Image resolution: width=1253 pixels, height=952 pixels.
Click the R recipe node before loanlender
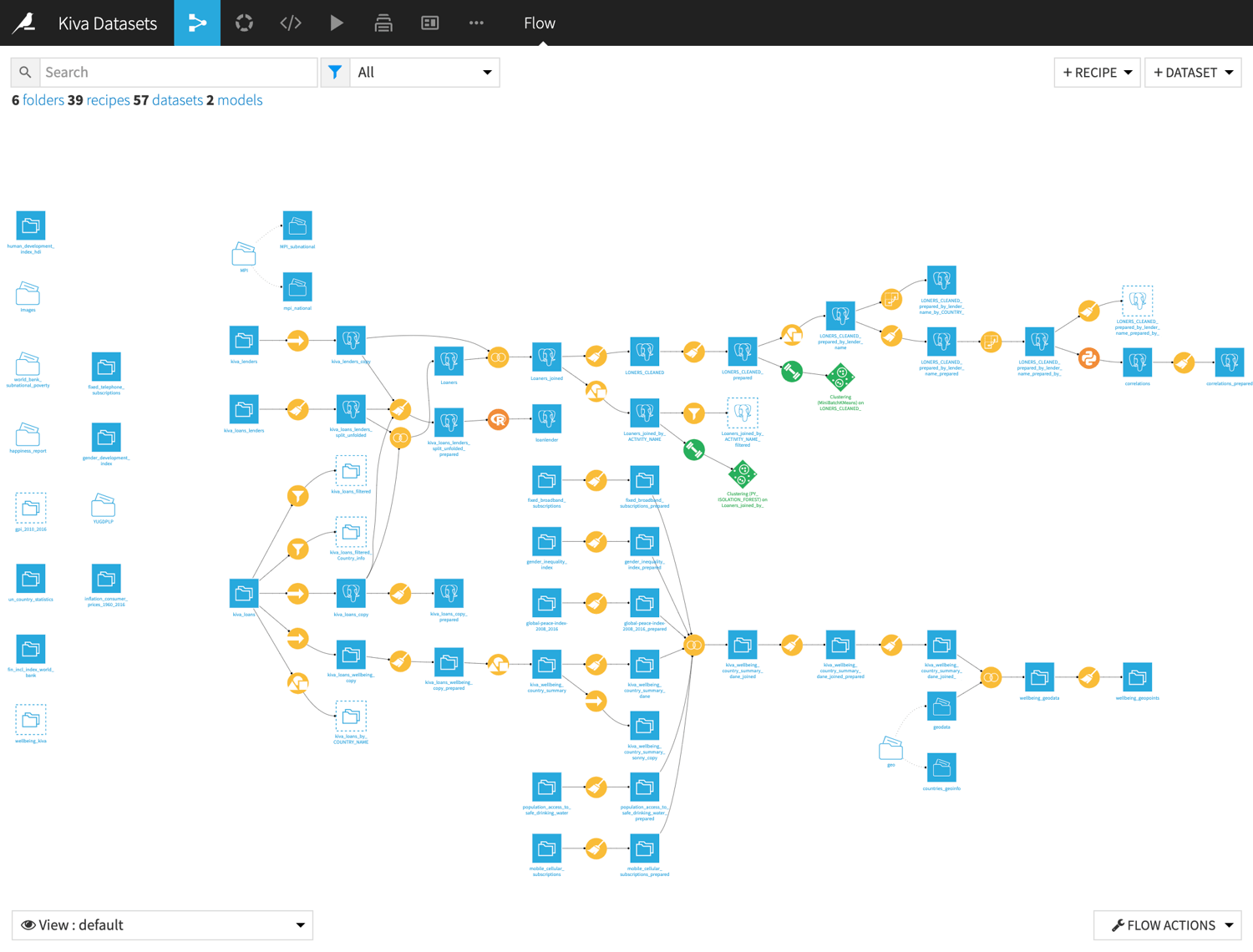pos(498,419)
